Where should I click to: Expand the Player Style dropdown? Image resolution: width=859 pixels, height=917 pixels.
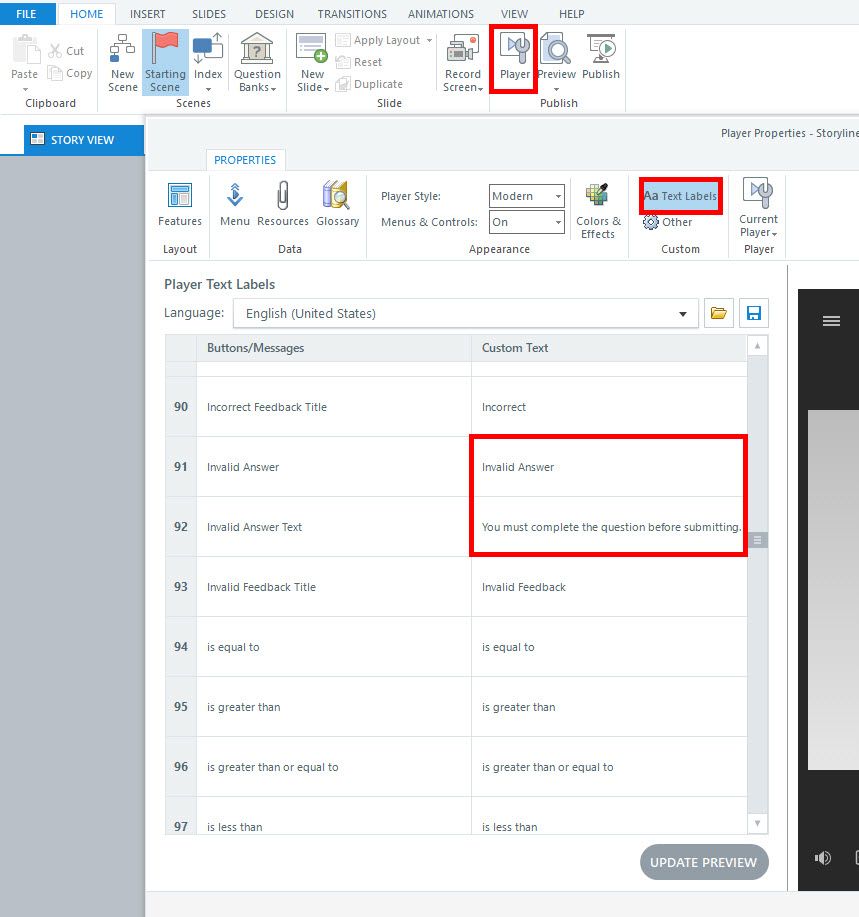tap(558, 196)
